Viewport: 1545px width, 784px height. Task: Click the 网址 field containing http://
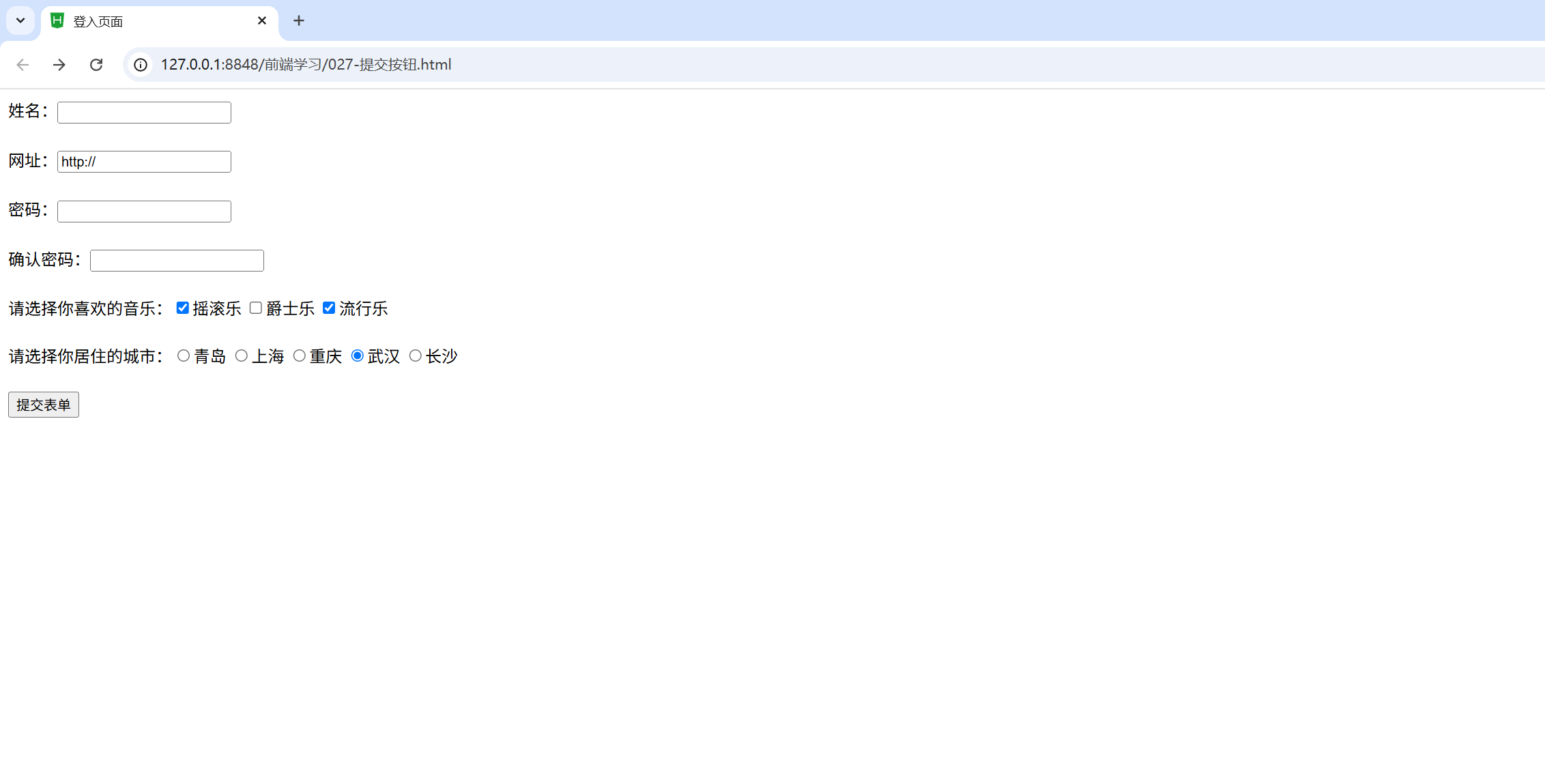[x=144, y=162]
